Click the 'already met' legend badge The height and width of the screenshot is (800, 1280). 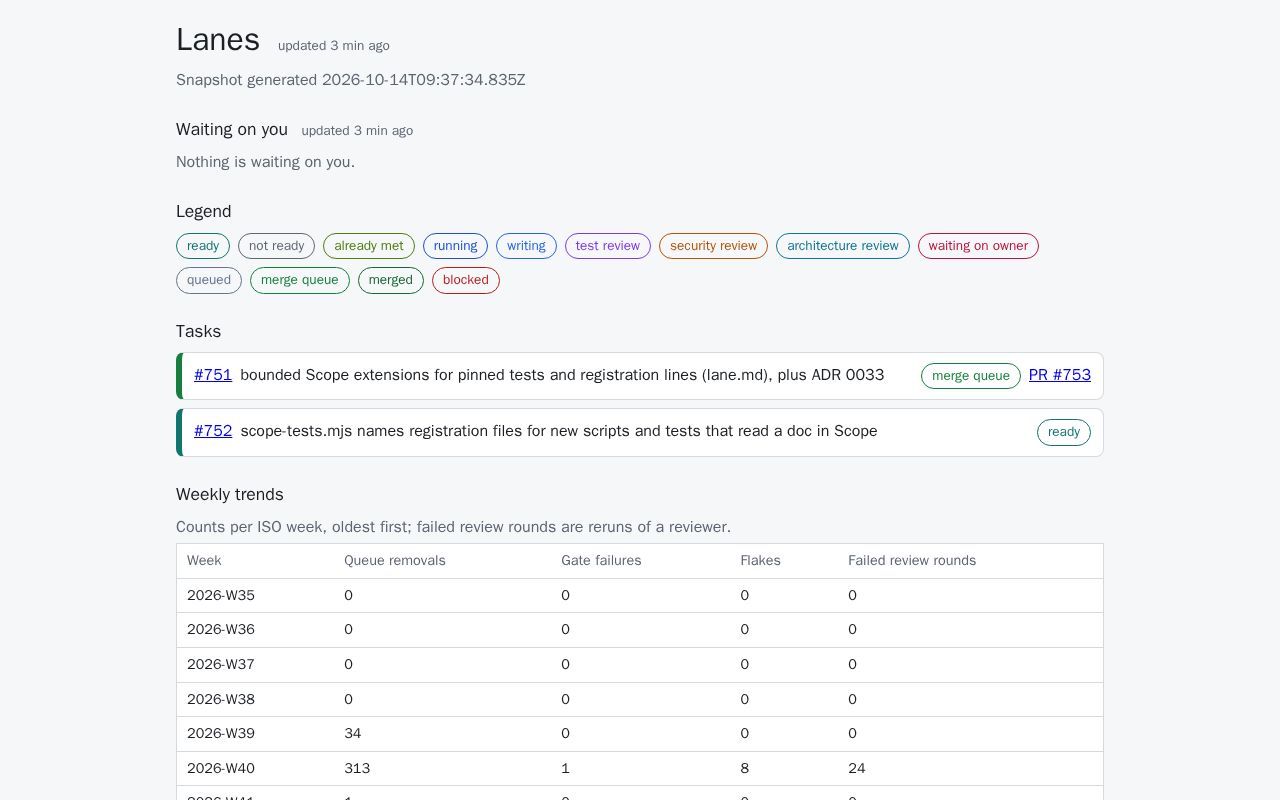coord(369,246)
